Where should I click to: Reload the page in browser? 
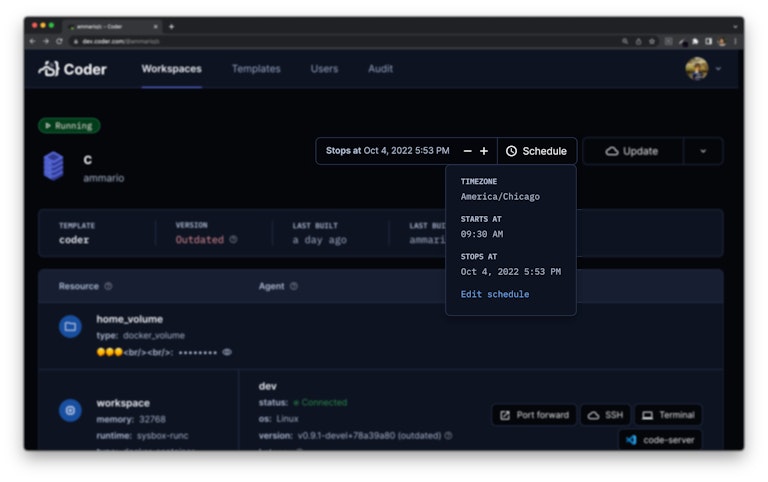coord(59,42)
